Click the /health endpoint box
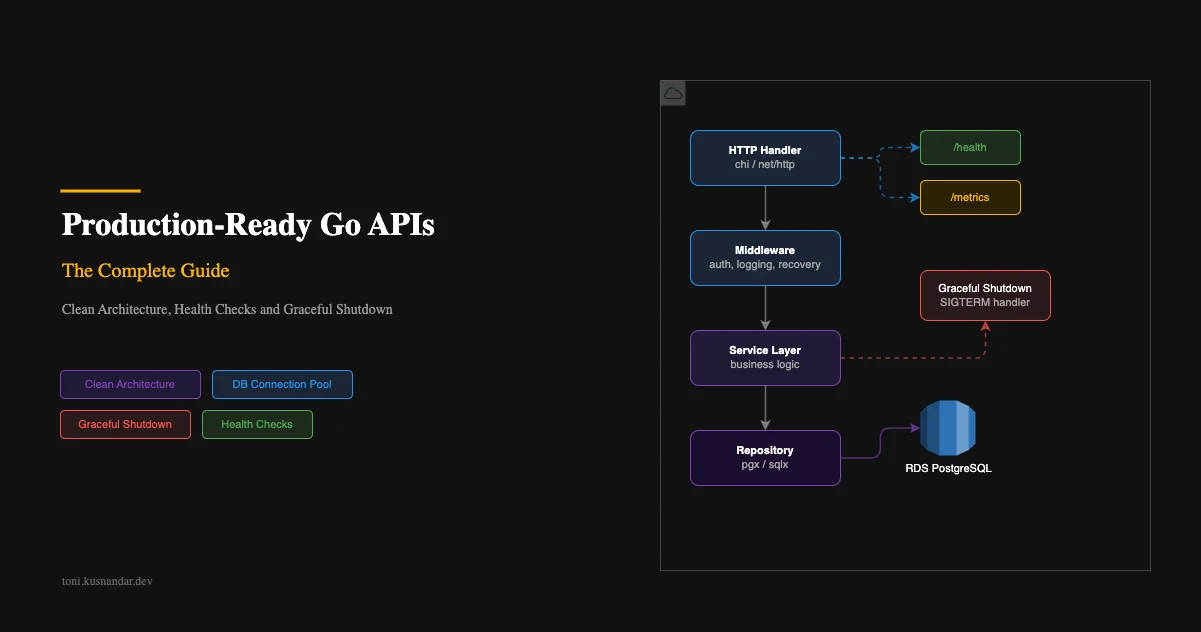 970,147
